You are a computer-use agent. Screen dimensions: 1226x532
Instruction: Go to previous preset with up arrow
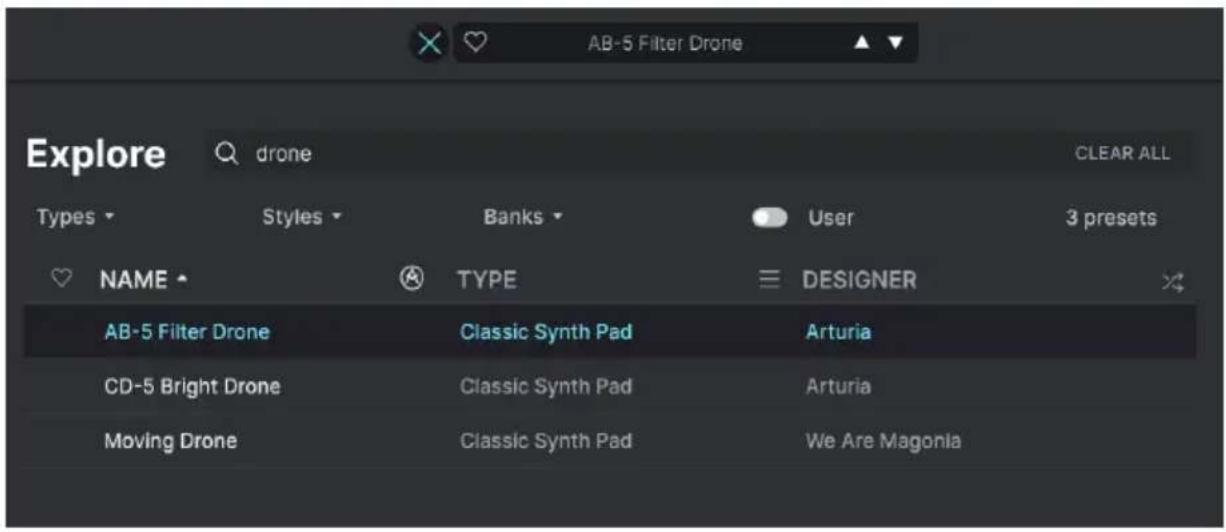(x=864, y=43)
